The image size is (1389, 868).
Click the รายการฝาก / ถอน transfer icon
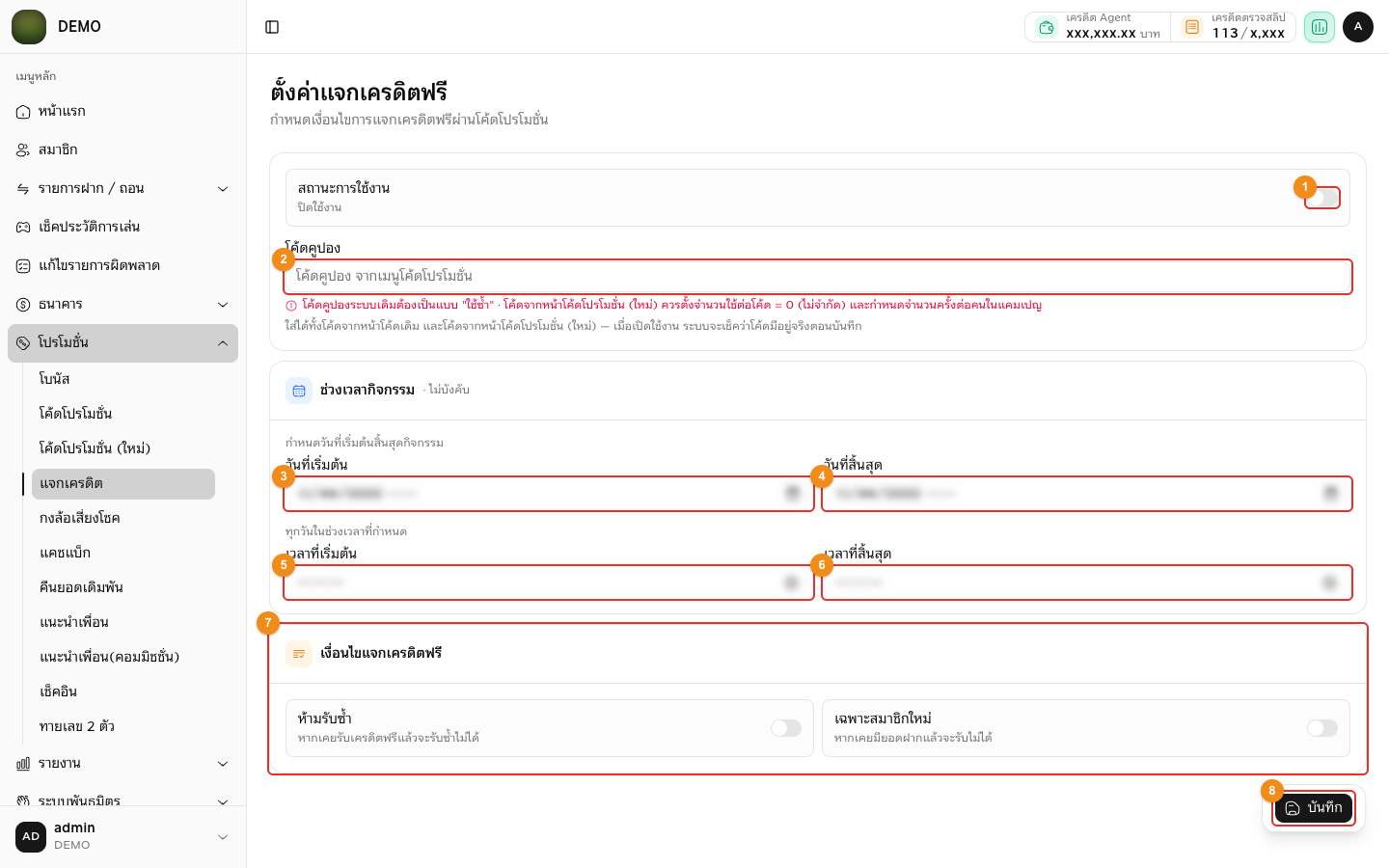(x=23, y=189)
